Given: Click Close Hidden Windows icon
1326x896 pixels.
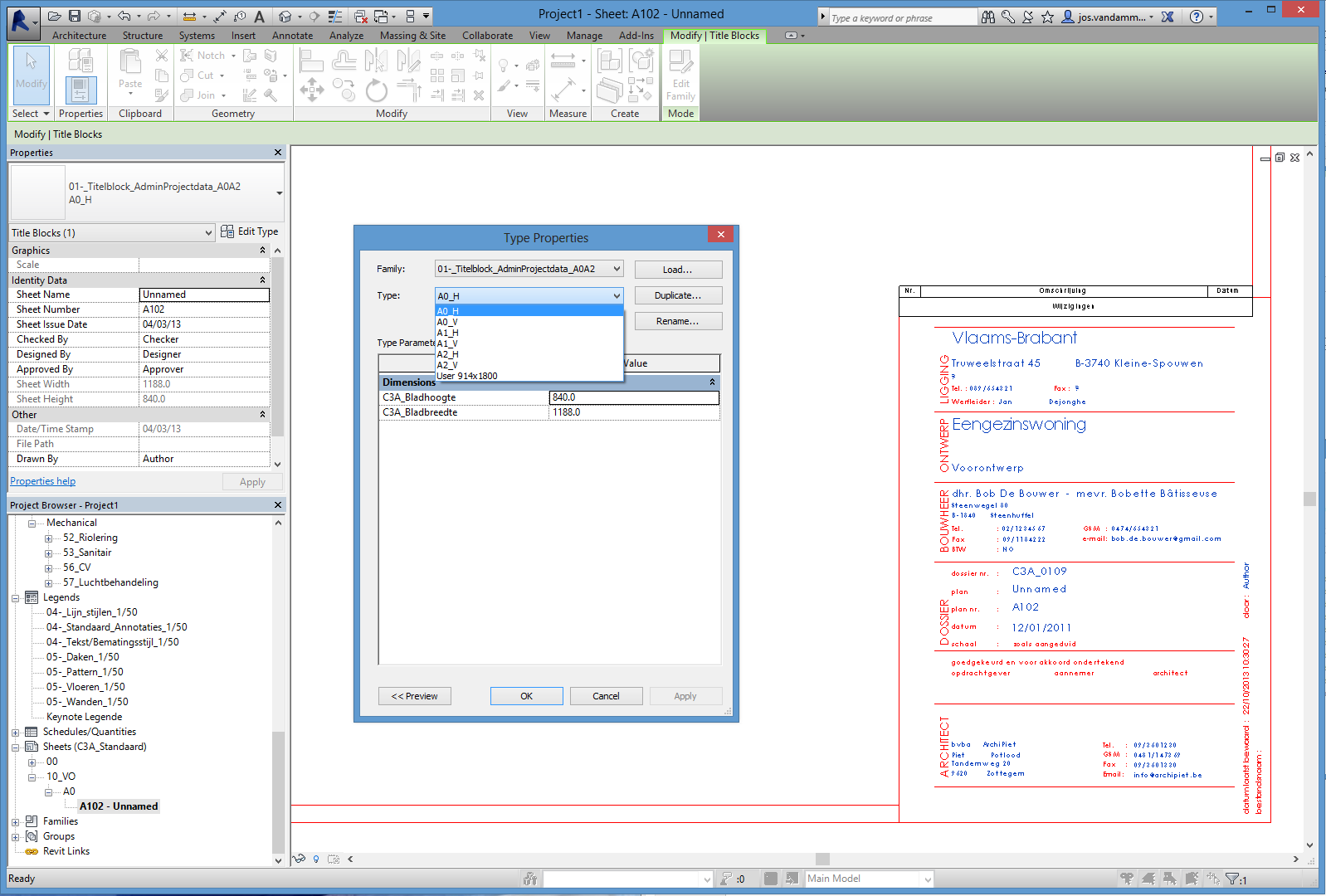Looking at the screenshot, I should click(x=360, y=17).
